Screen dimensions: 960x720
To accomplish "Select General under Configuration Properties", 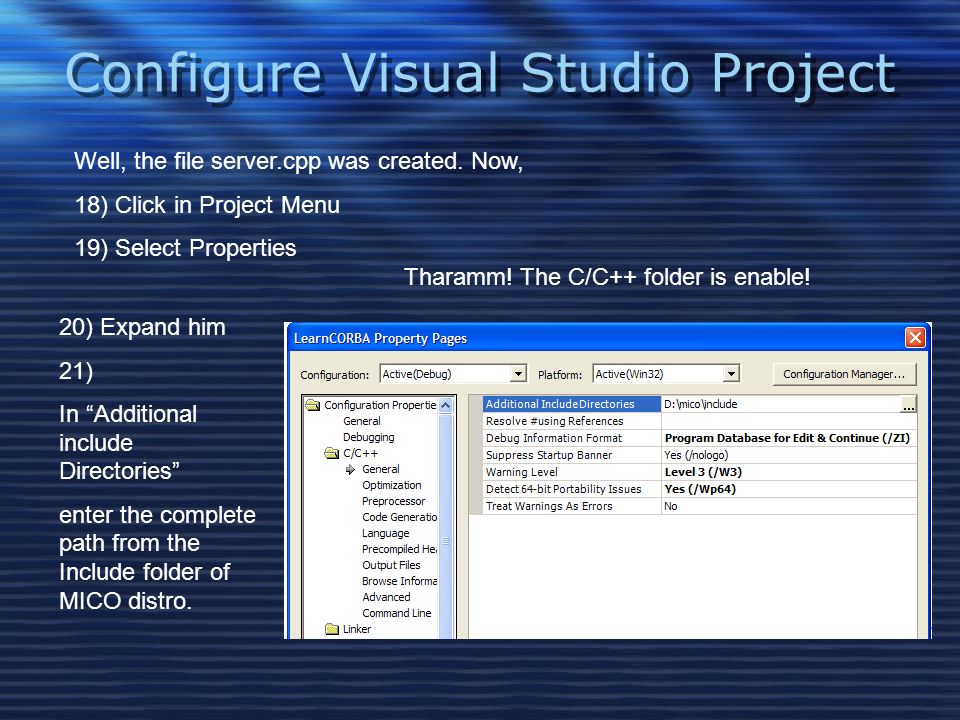I will pyautogui.click(x=361, y=421).
